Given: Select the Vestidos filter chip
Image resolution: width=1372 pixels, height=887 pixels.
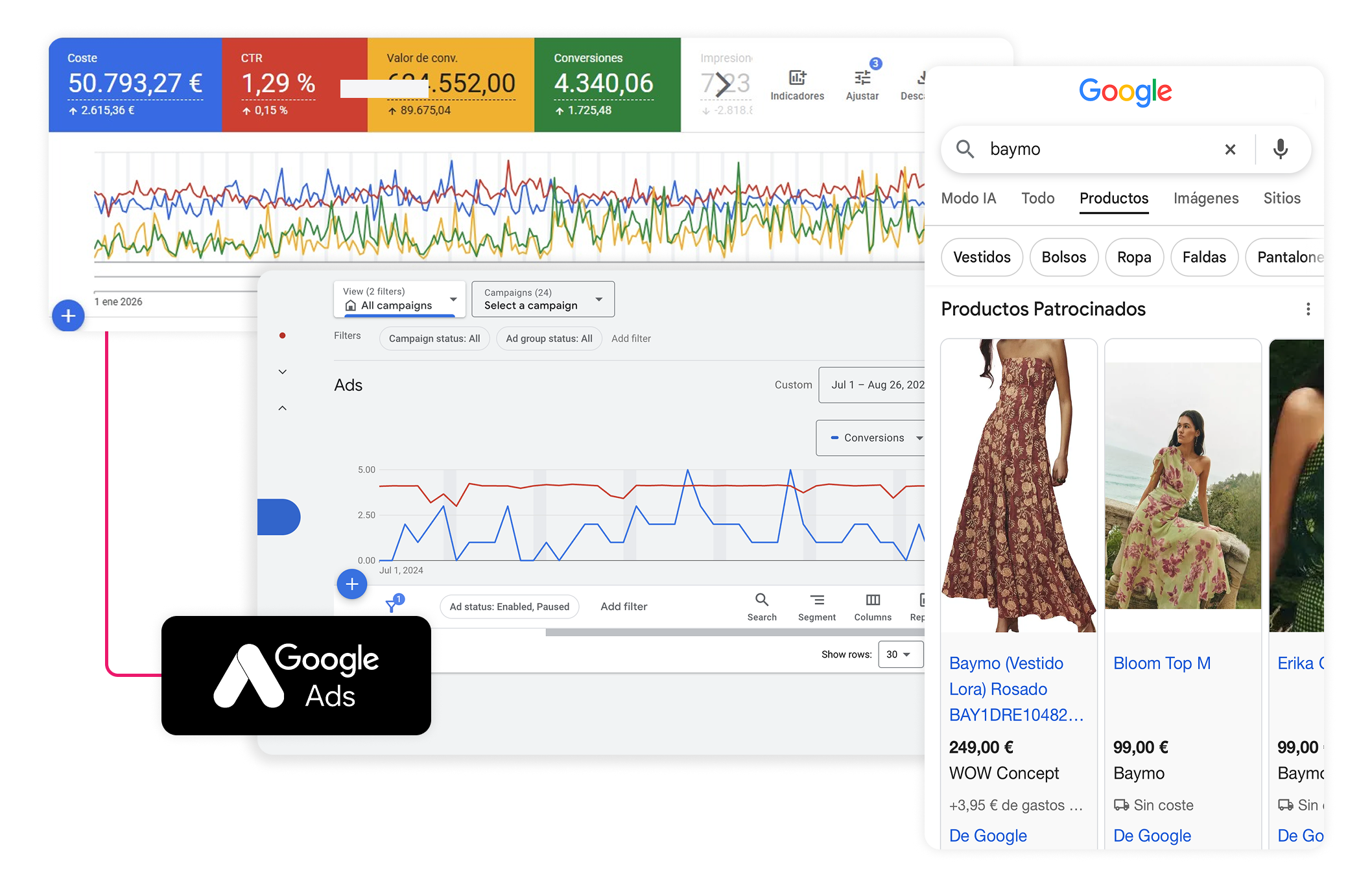Looking at the screenshot, I should 982,257.
